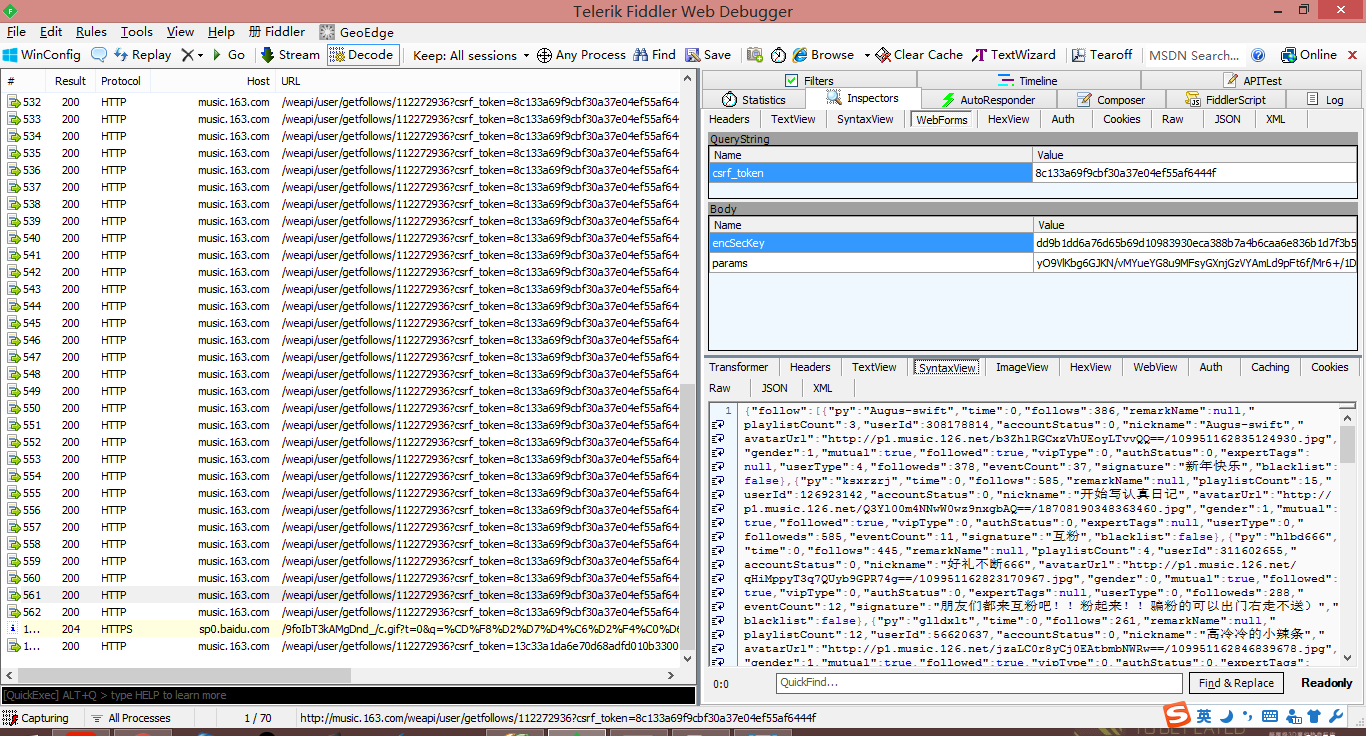Open the Fiddler menu item

pyautogui.click(x=276, y=32)
